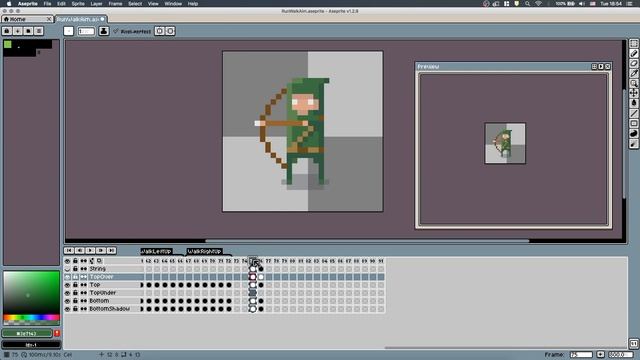Toggle the Pixel-perfect checkbox
The height and width of the screenshot is (360, 640).
click(x=132, y=31)
